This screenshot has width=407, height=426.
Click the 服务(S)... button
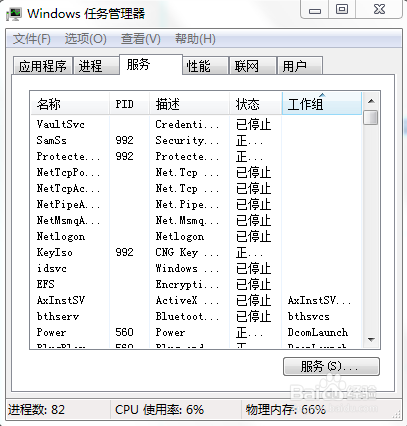pos(331,367)
